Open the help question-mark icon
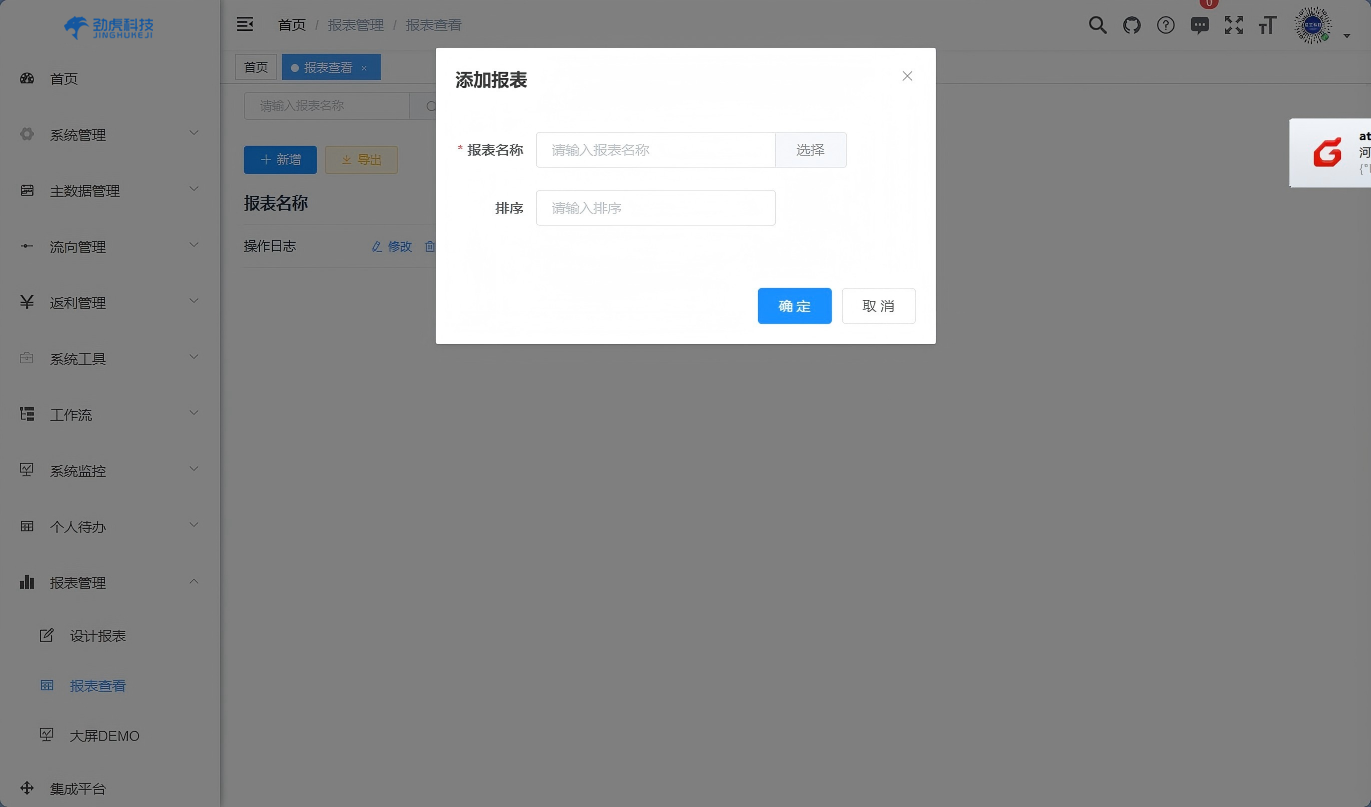This screenshot has height=807, width=1371. tap(1165, 24)
